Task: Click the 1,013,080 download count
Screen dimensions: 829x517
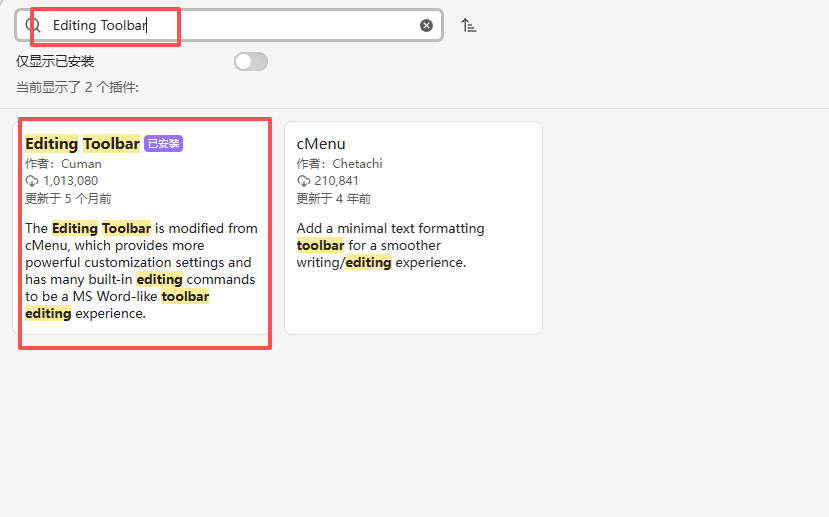Action: pos(70,181)
